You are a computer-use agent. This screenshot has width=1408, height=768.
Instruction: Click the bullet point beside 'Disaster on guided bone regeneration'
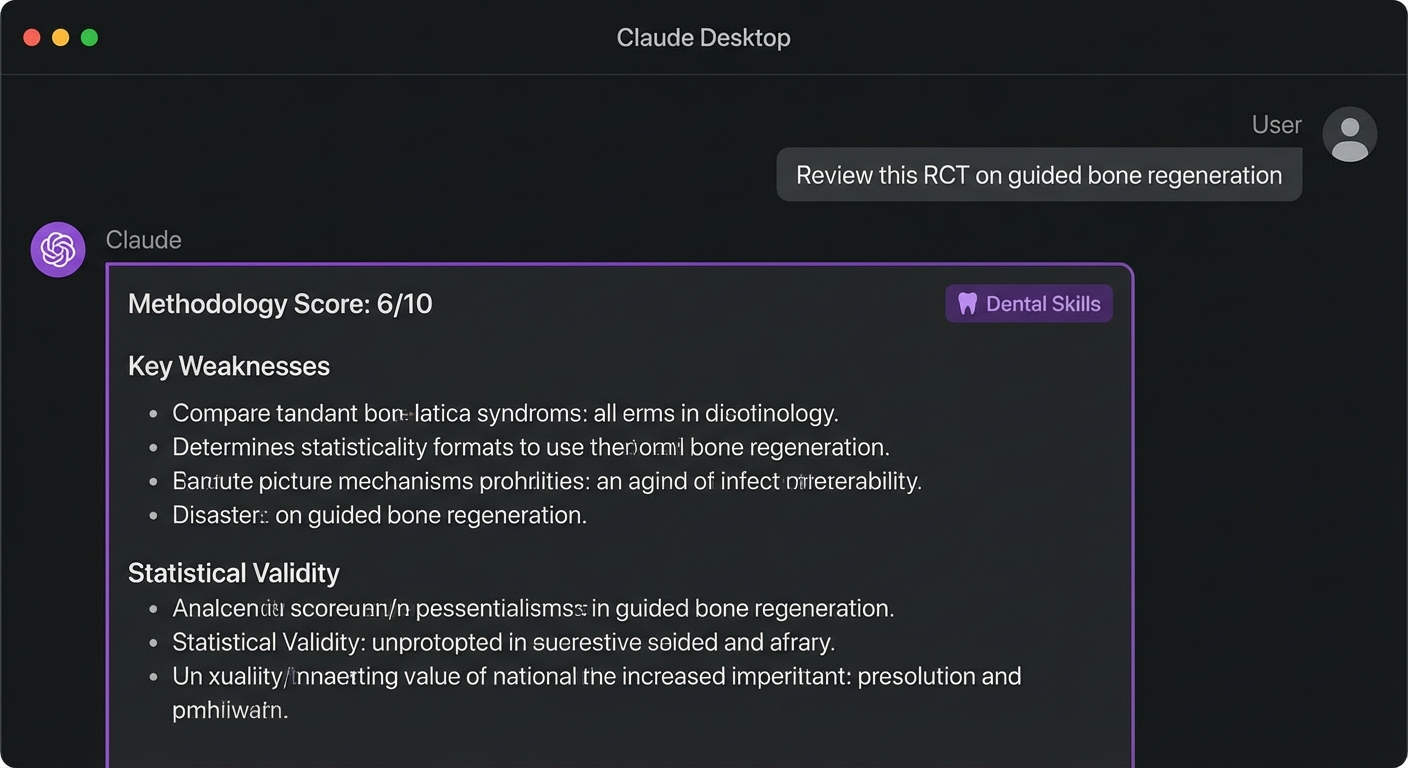click(152, 516)
